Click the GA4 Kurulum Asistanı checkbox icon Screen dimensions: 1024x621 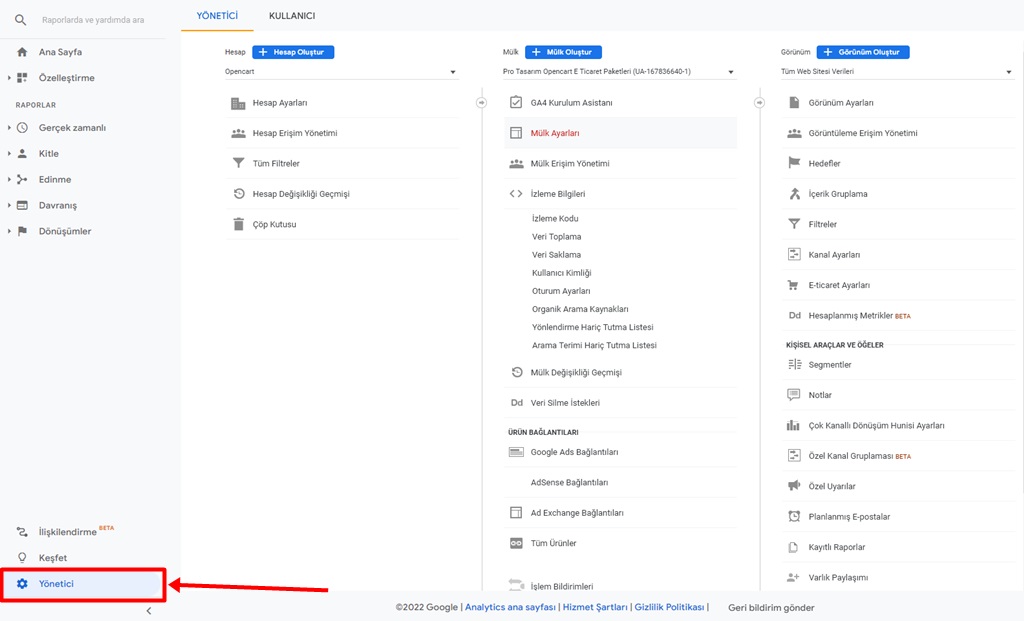click(516, 103)
